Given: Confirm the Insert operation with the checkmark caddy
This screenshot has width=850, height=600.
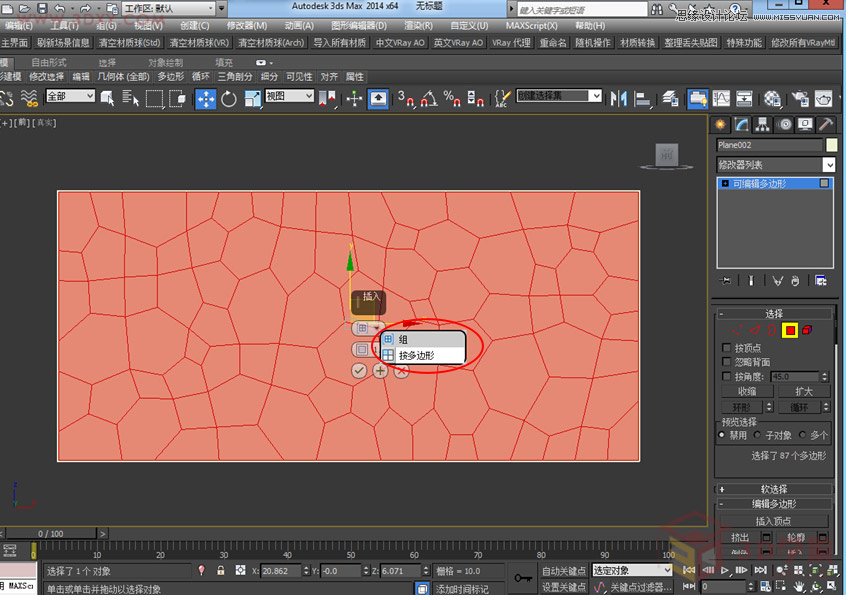Looking at the screenshot, I should pos(359,370).
